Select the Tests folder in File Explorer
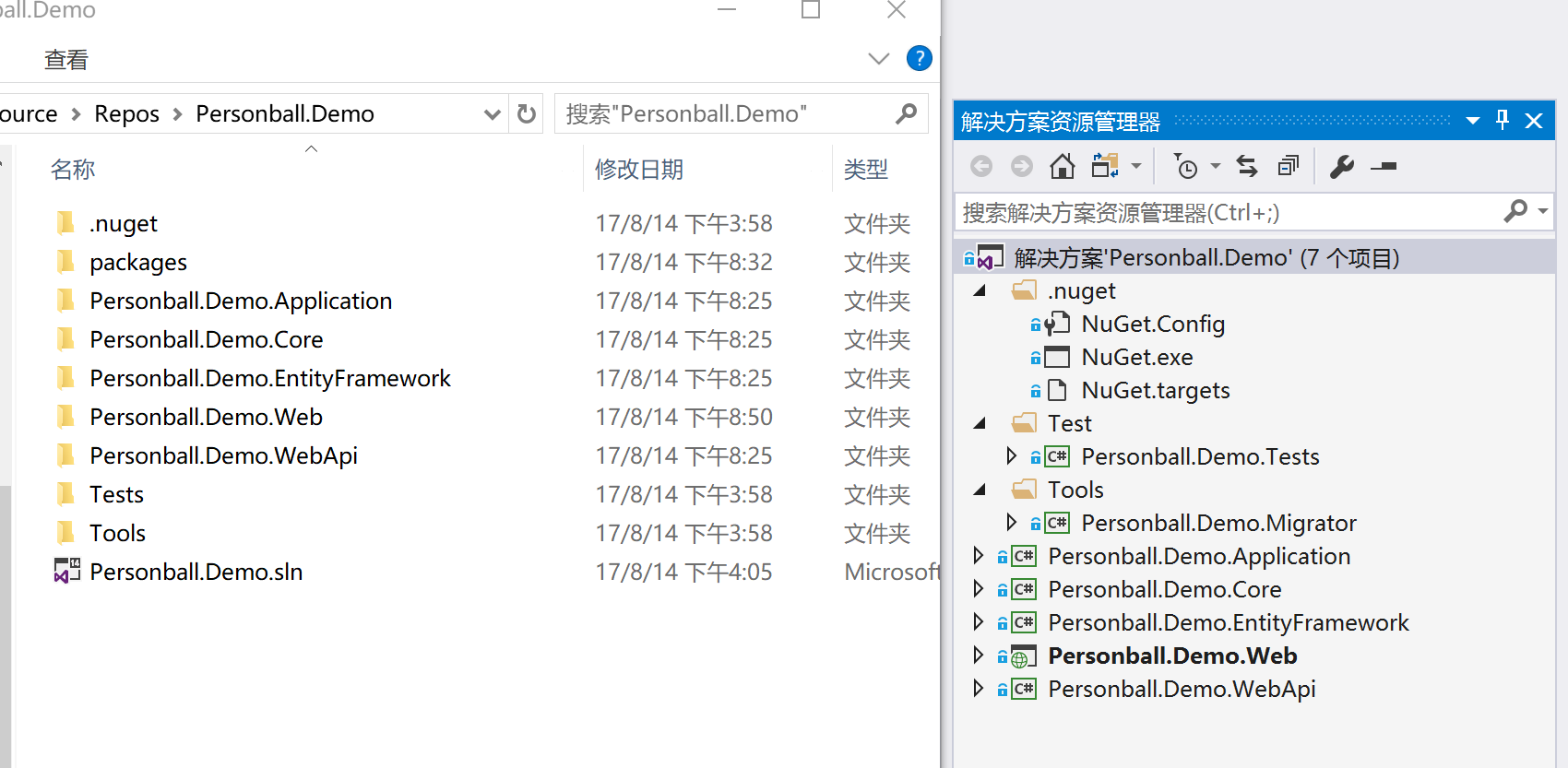 coord(116,495)
